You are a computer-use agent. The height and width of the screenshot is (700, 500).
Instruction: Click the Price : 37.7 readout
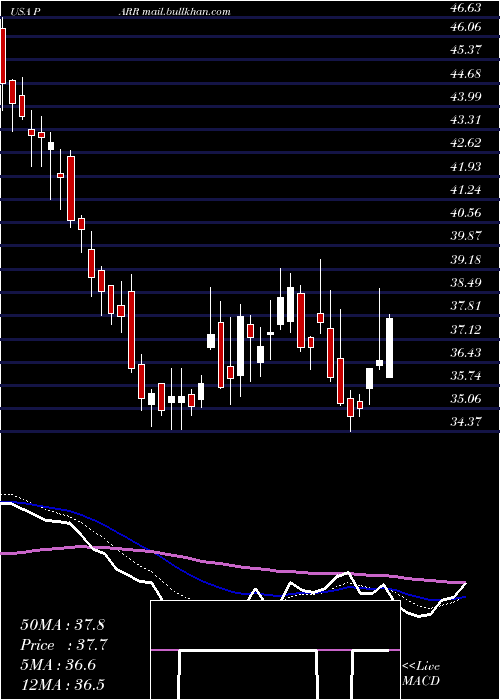pos(63,645)
